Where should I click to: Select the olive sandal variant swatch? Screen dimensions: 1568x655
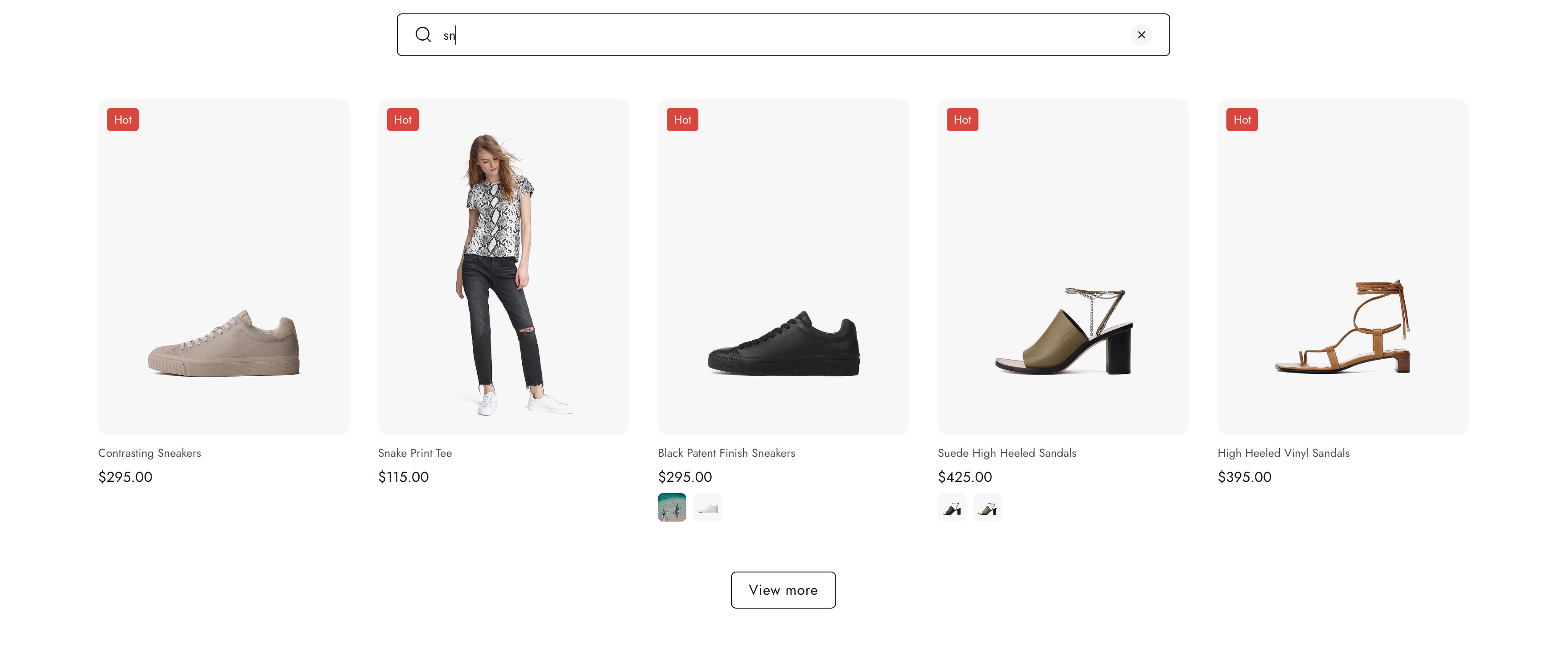click(987, 507)
